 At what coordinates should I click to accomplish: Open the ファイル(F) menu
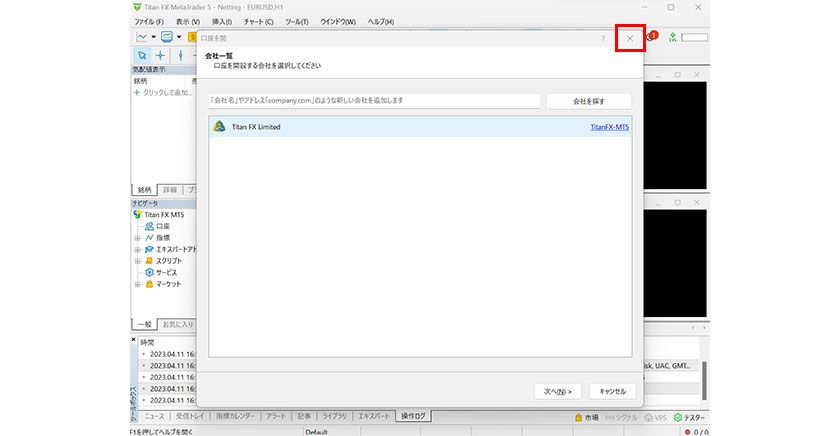point(149,22)
